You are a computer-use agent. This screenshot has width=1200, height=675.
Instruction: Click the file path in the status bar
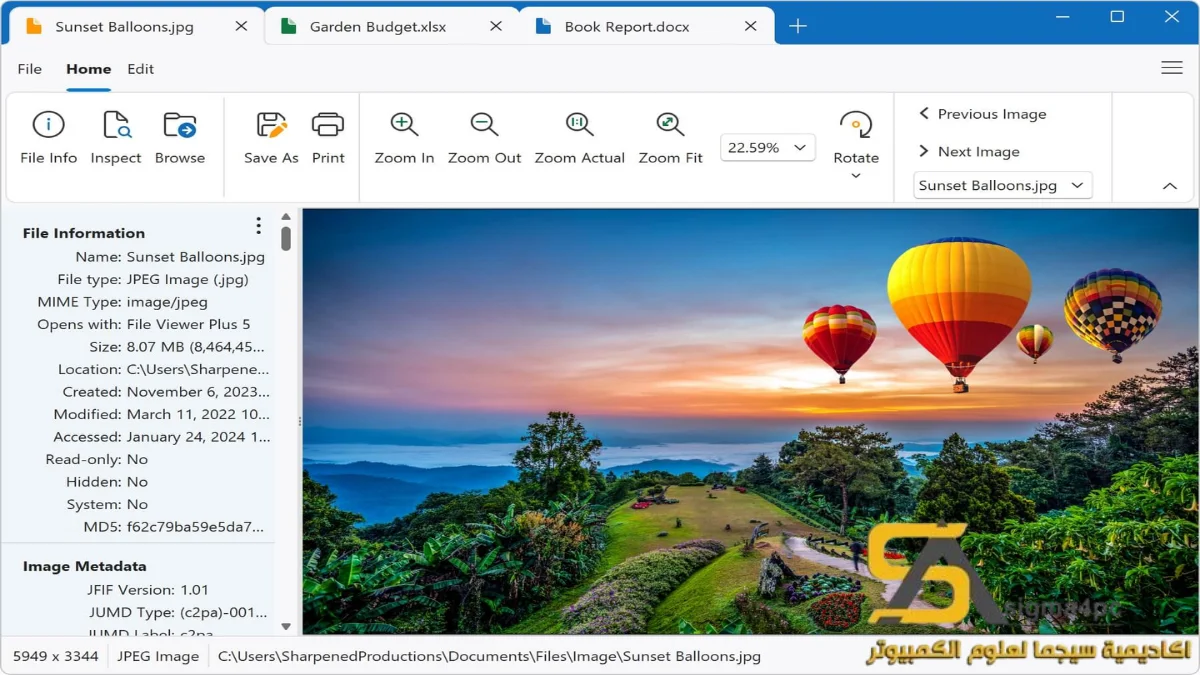(489, 656)
